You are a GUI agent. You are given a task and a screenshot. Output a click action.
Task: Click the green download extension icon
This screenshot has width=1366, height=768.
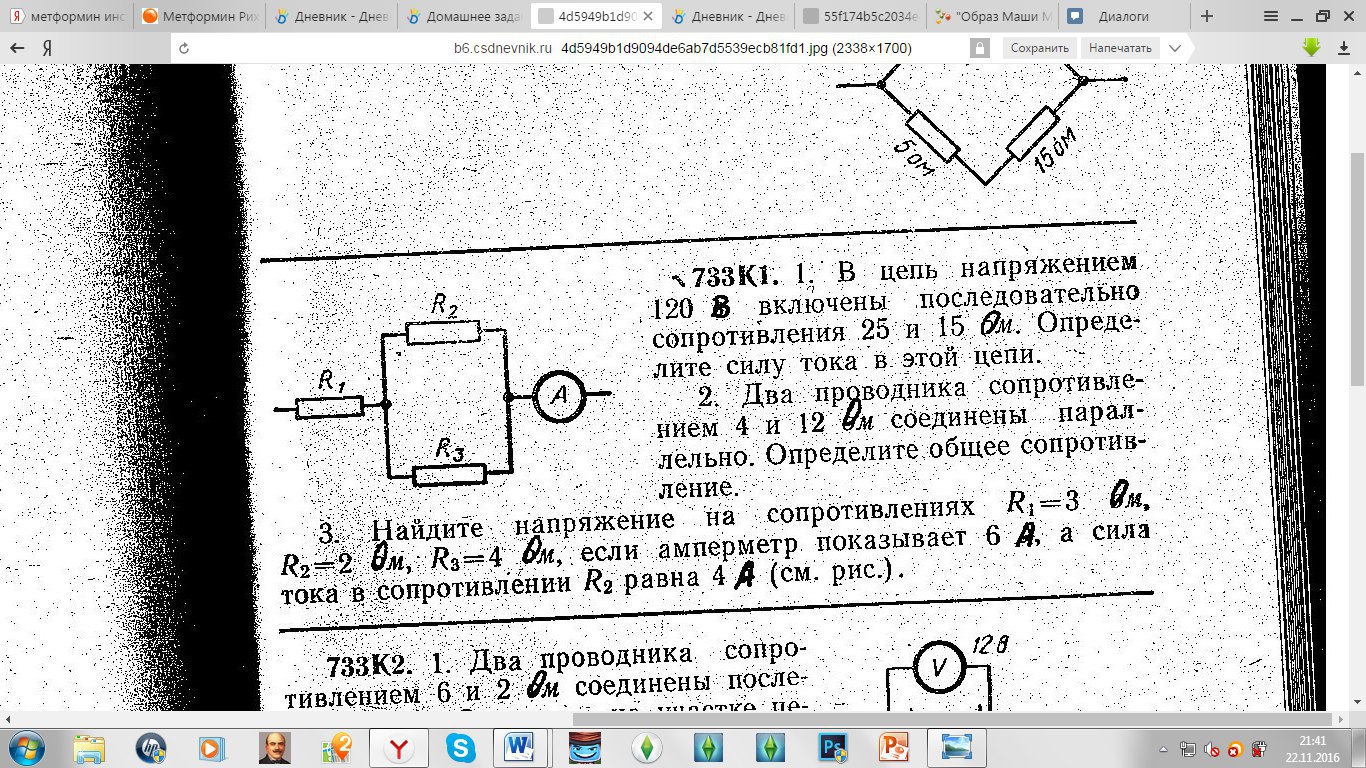(x=1311, y=47)
